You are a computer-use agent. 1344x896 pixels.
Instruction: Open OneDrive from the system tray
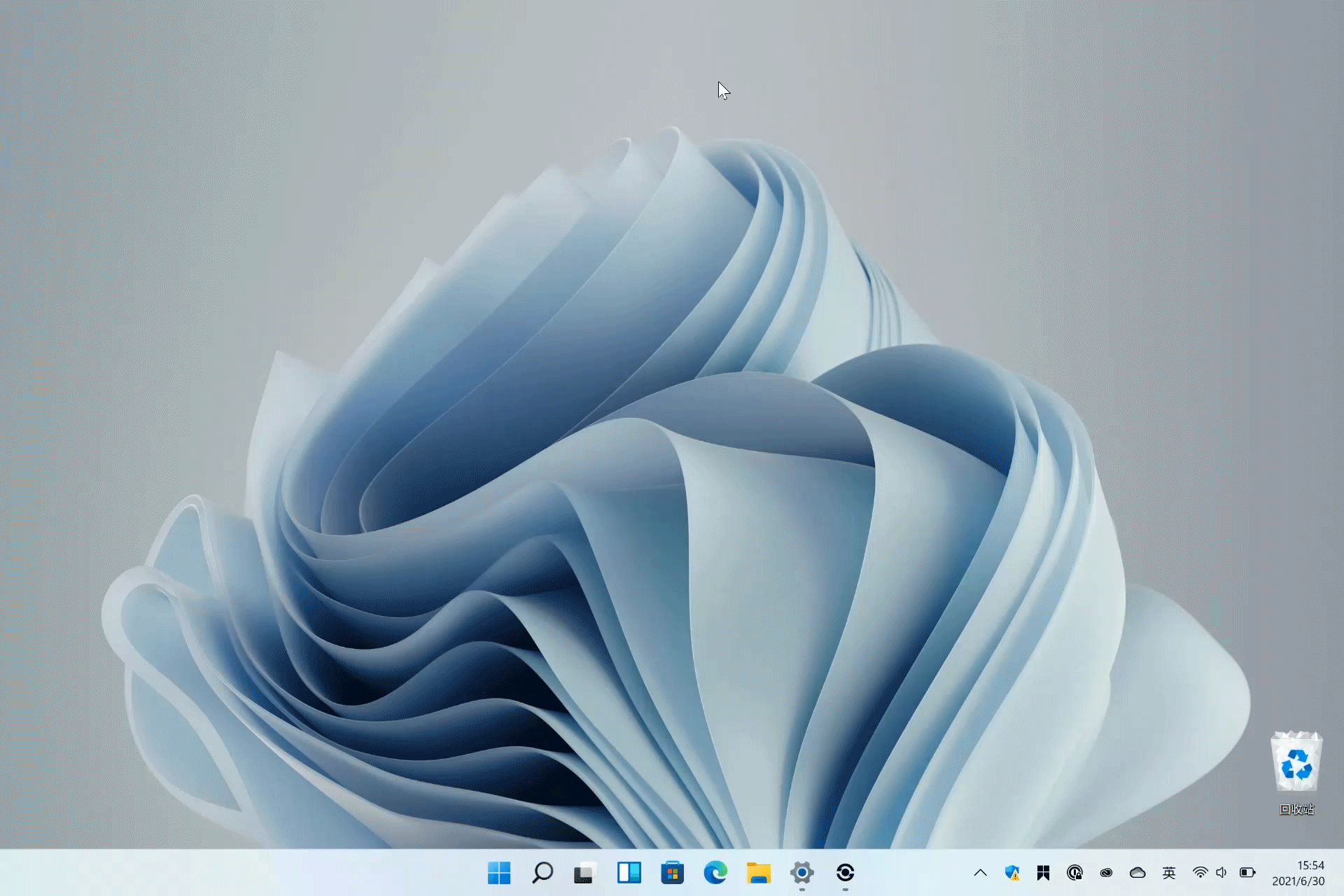(x=1137, y=873)
